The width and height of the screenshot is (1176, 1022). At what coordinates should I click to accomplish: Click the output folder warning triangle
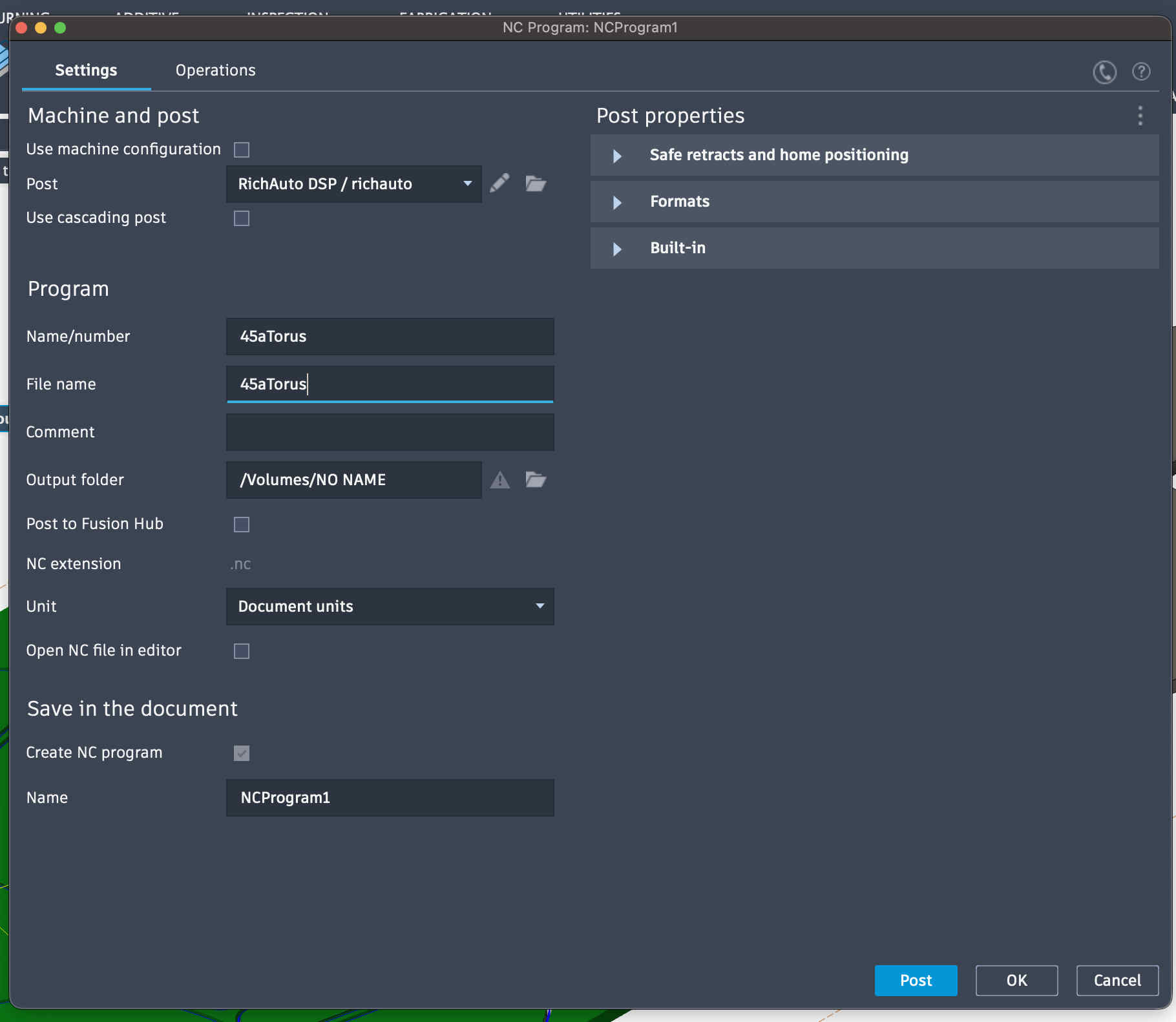pos(499,479)
